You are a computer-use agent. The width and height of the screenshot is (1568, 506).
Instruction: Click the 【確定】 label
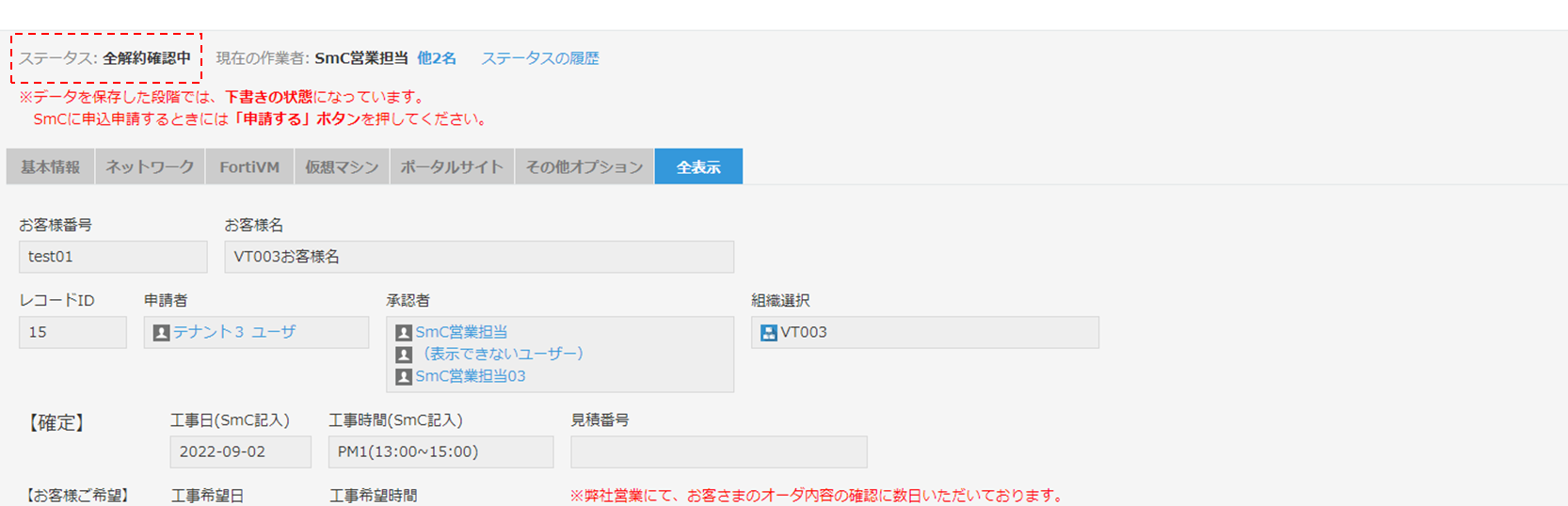click(x=56, y=423)
